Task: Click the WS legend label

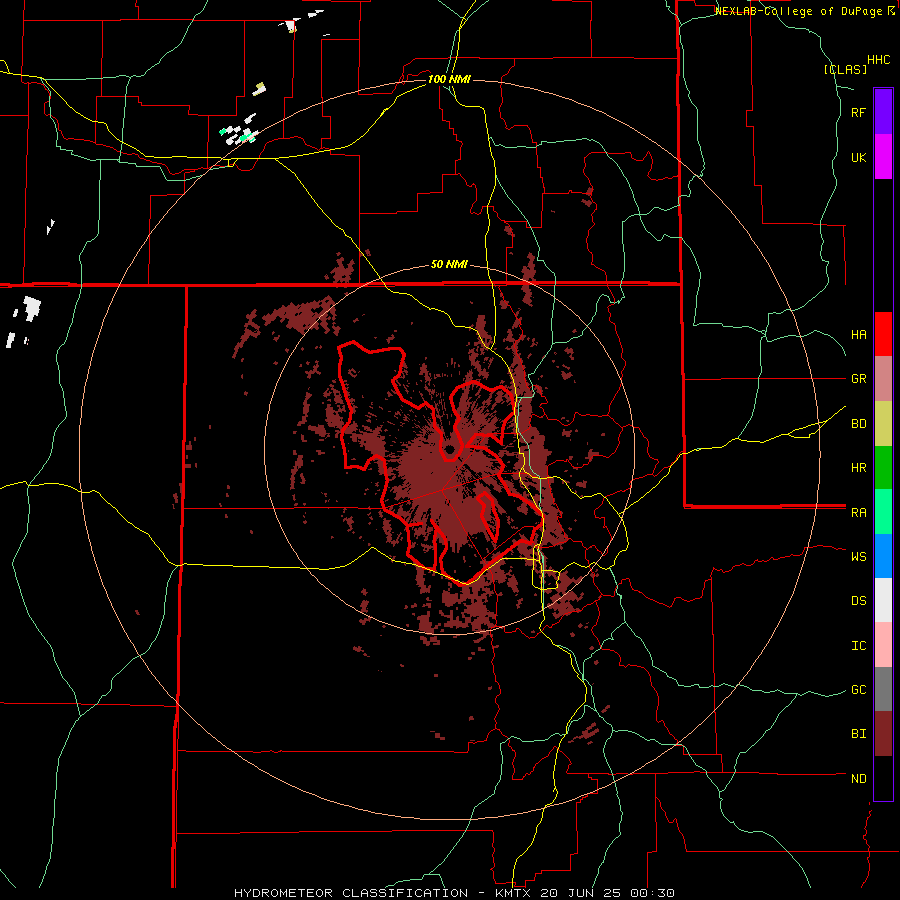Action: click(x=859, y=556)
